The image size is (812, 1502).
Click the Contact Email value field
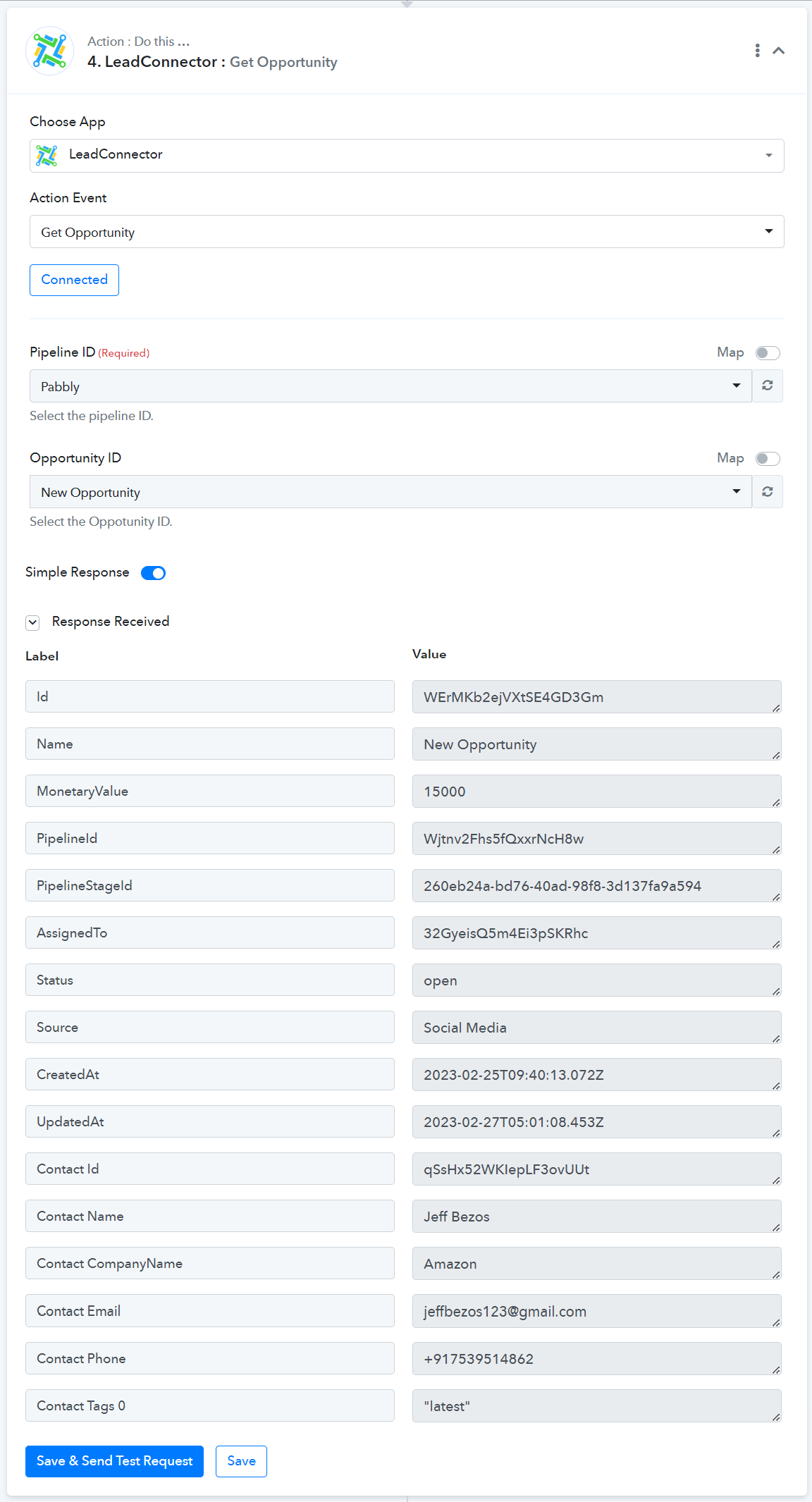pos(596,1311)
